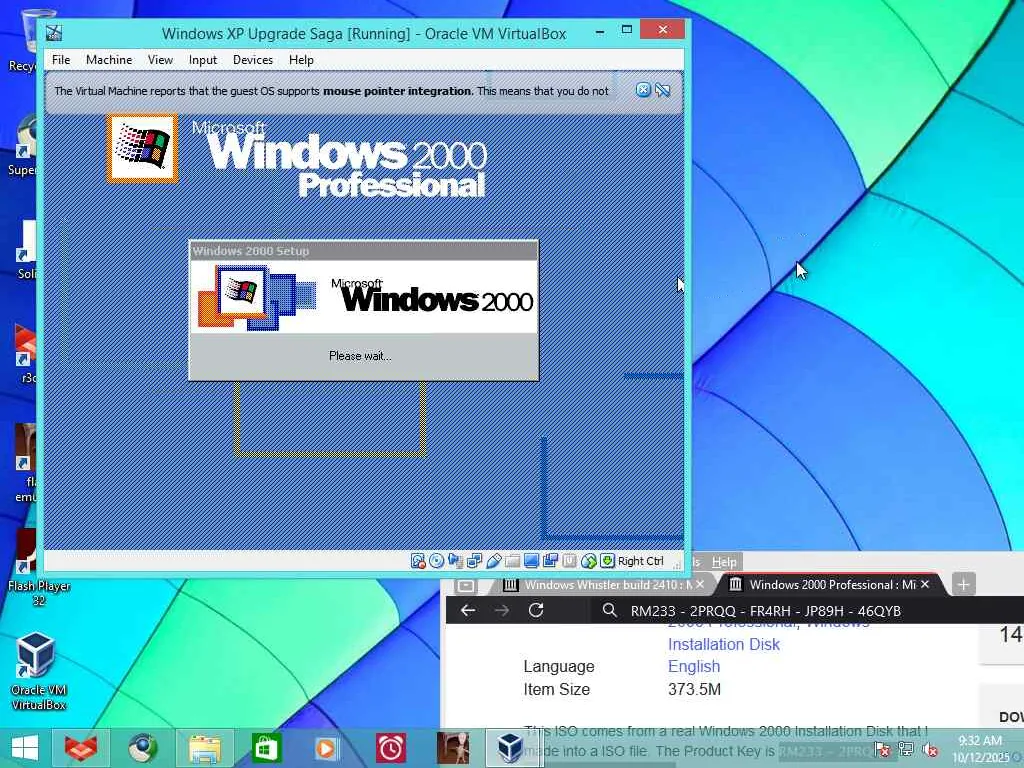Click the Windows 2000 Setup dialog title
Image resolution: width=1024 pixels, height=768 pixels.
point(251,251)
